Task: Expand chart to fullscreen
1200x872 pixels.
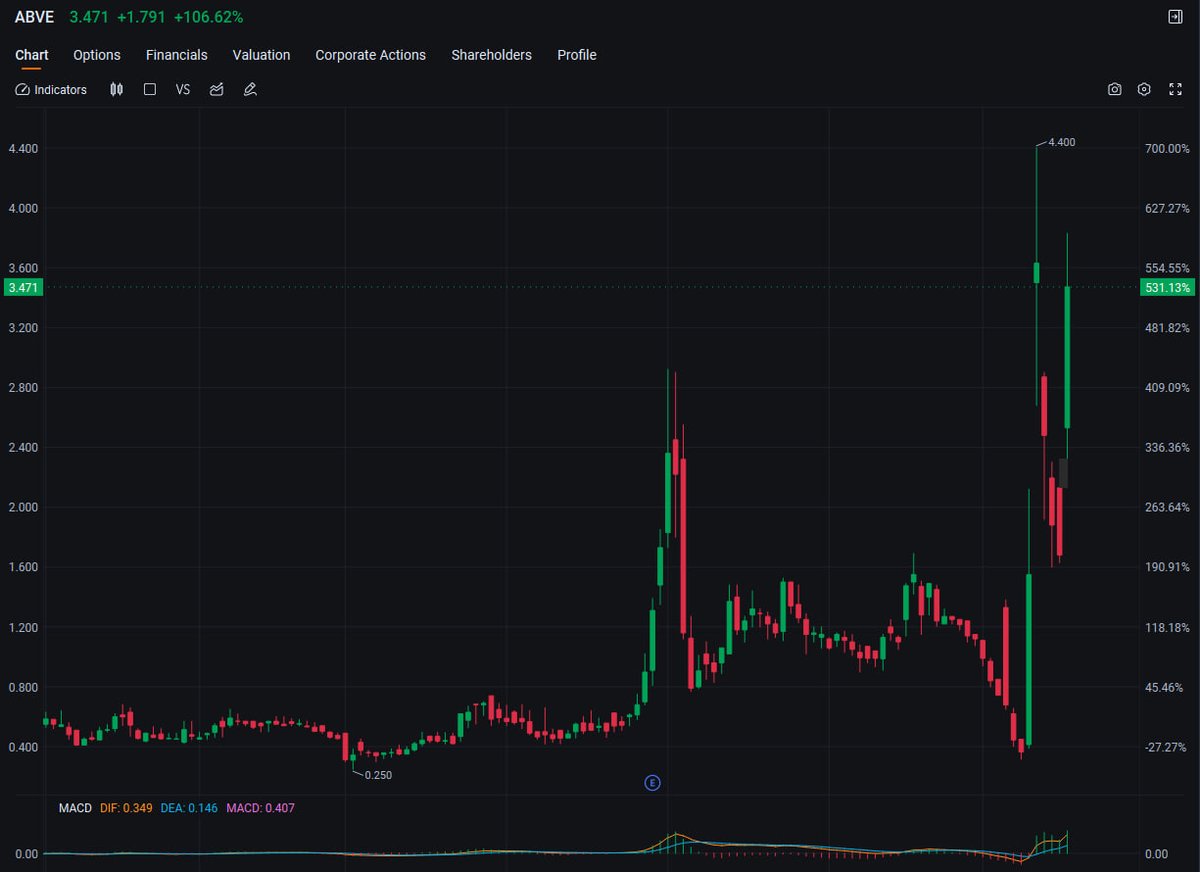Action: pyautogui.click(x=1176, y=90)
